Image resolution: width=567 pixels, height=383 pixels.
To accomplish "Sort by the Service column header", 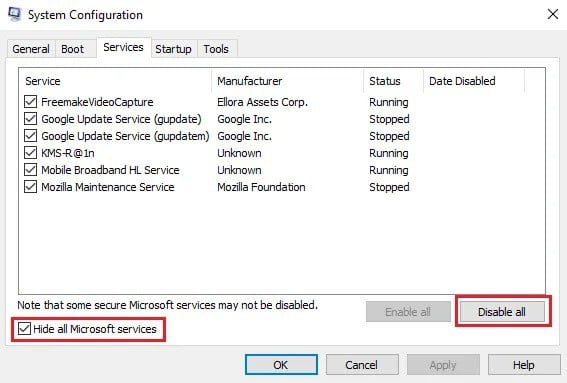I will 115,81.
